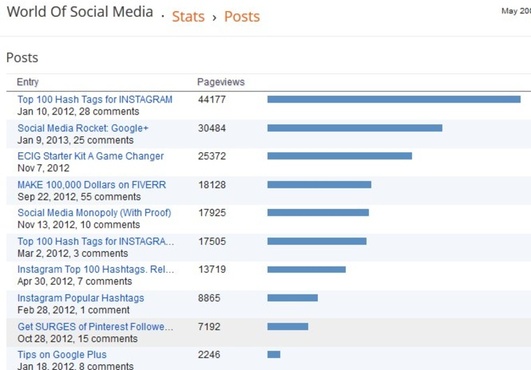Viewport: 531px width, 370px height.
Task: Open the Stats breadcrumb link
Action: pos(188,17)
